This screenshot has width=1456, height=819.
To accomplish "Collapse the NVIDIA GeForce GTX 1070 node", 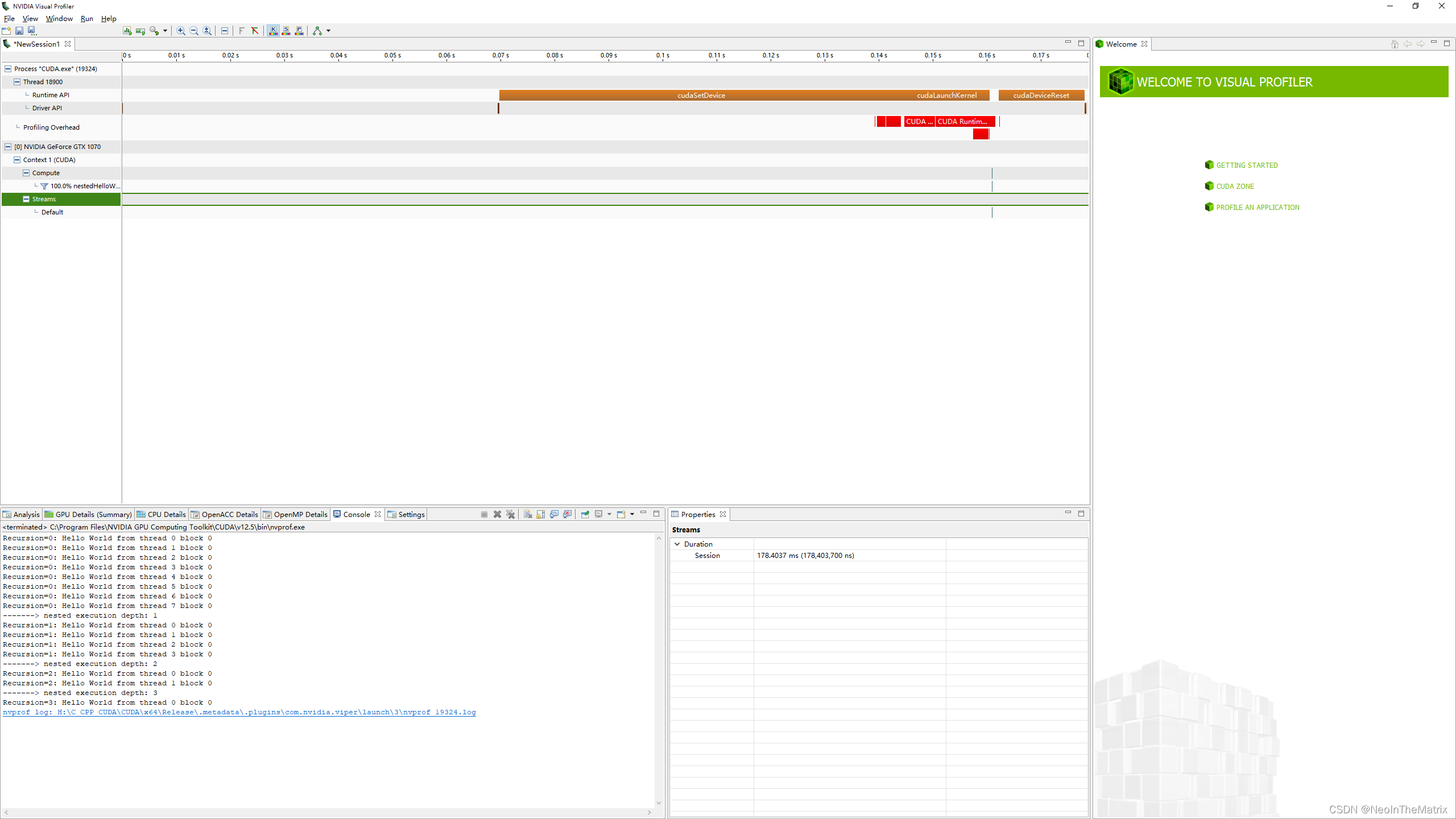I will click(x=8, y=147).
